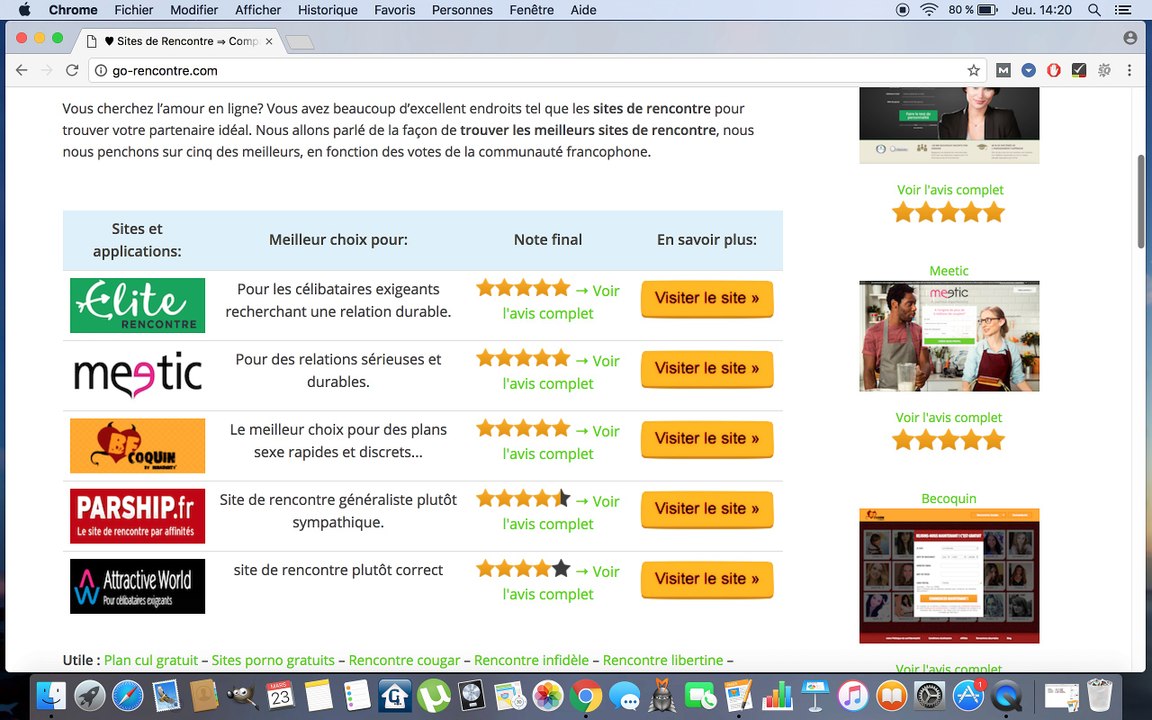Open QuickTime Player in the dock
The height and width of the screenshot is (720, 1152).
(1006, 695)
